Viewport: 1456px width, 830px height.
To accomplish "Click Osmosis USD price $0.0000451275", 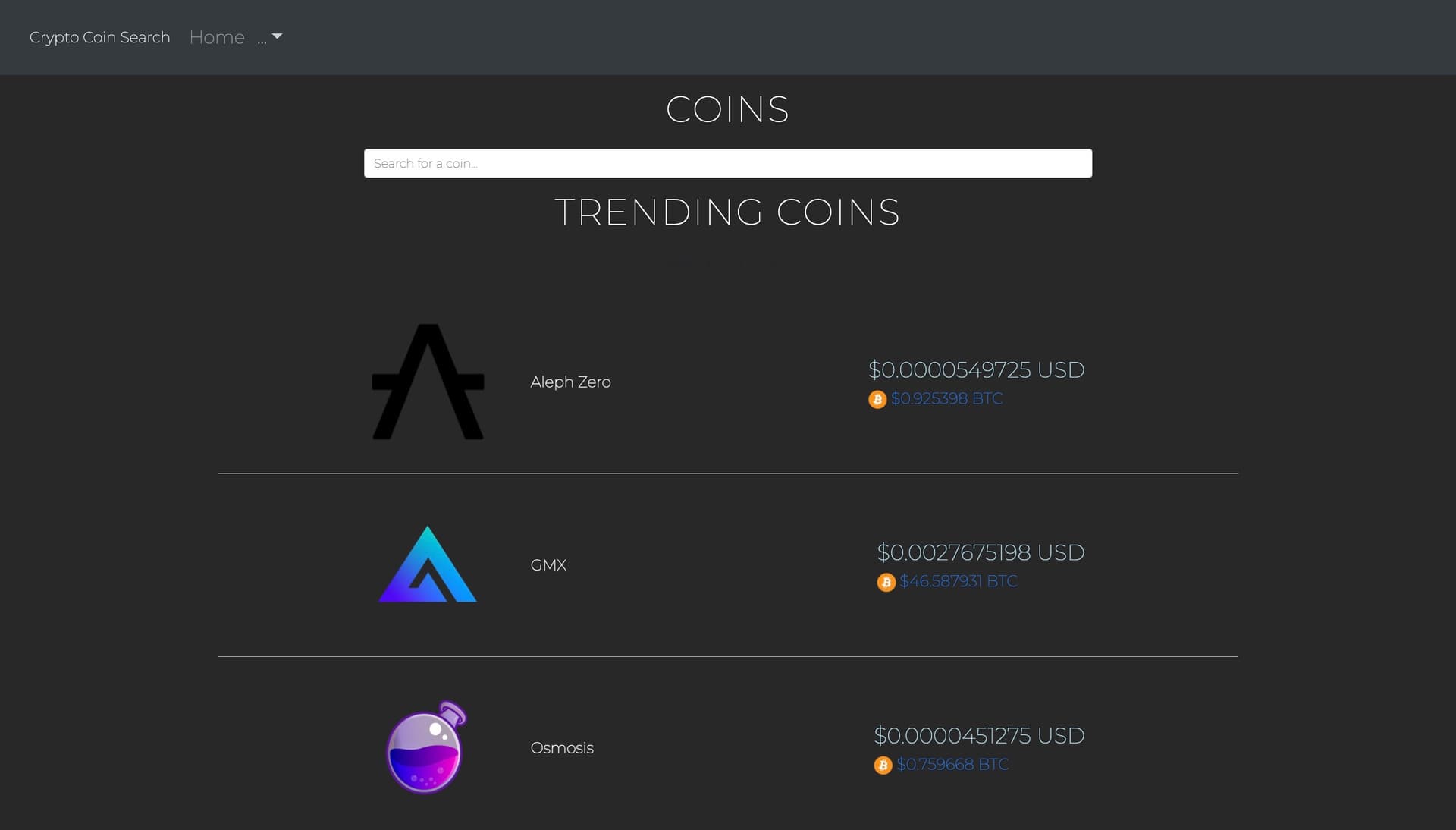I will [x=979, y=735].
